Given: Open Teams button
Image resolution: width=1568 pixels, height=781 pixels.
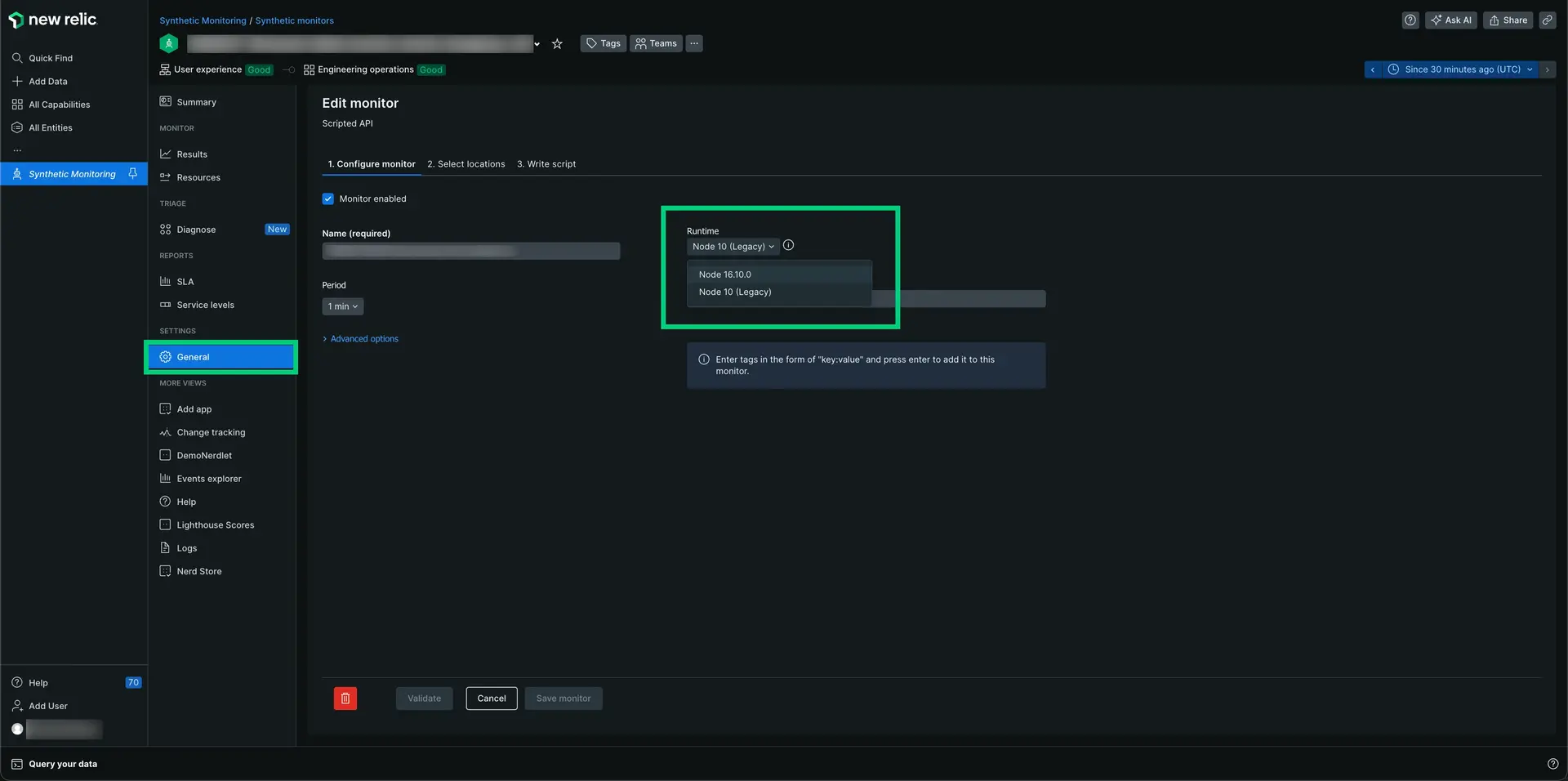Looking at the screenshot, I should 657,43.
